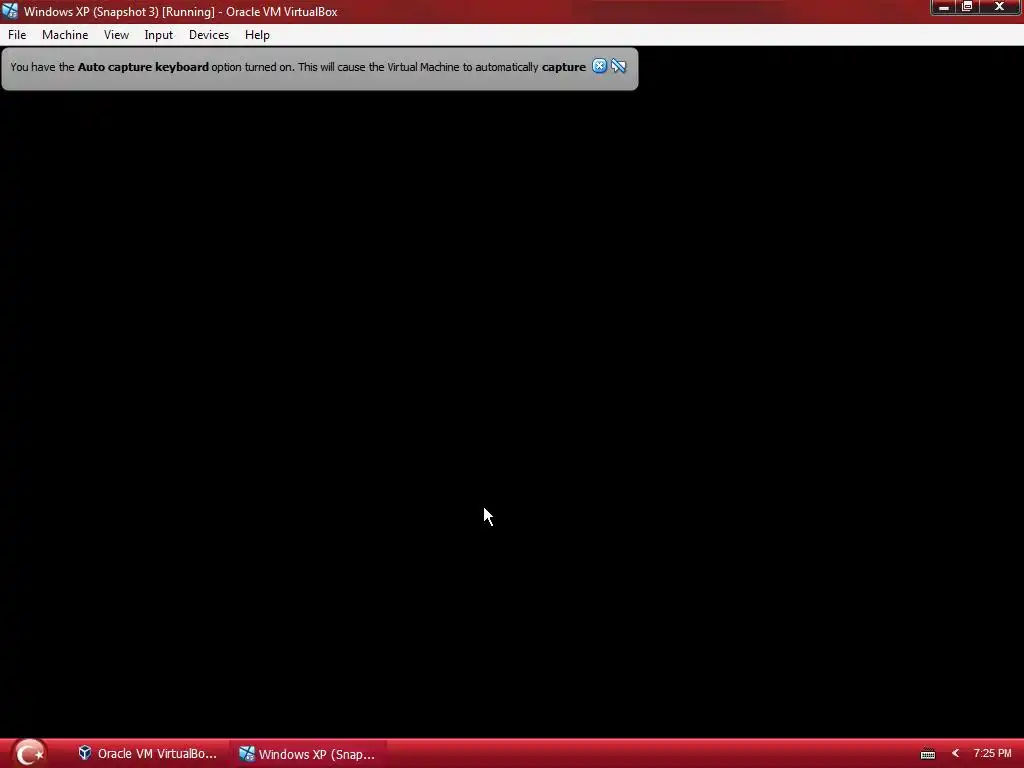Image resolution: width=1024 pixels, height=768 pixels.
Task: Open the Devices menu
Action: [x=209, y=35]
